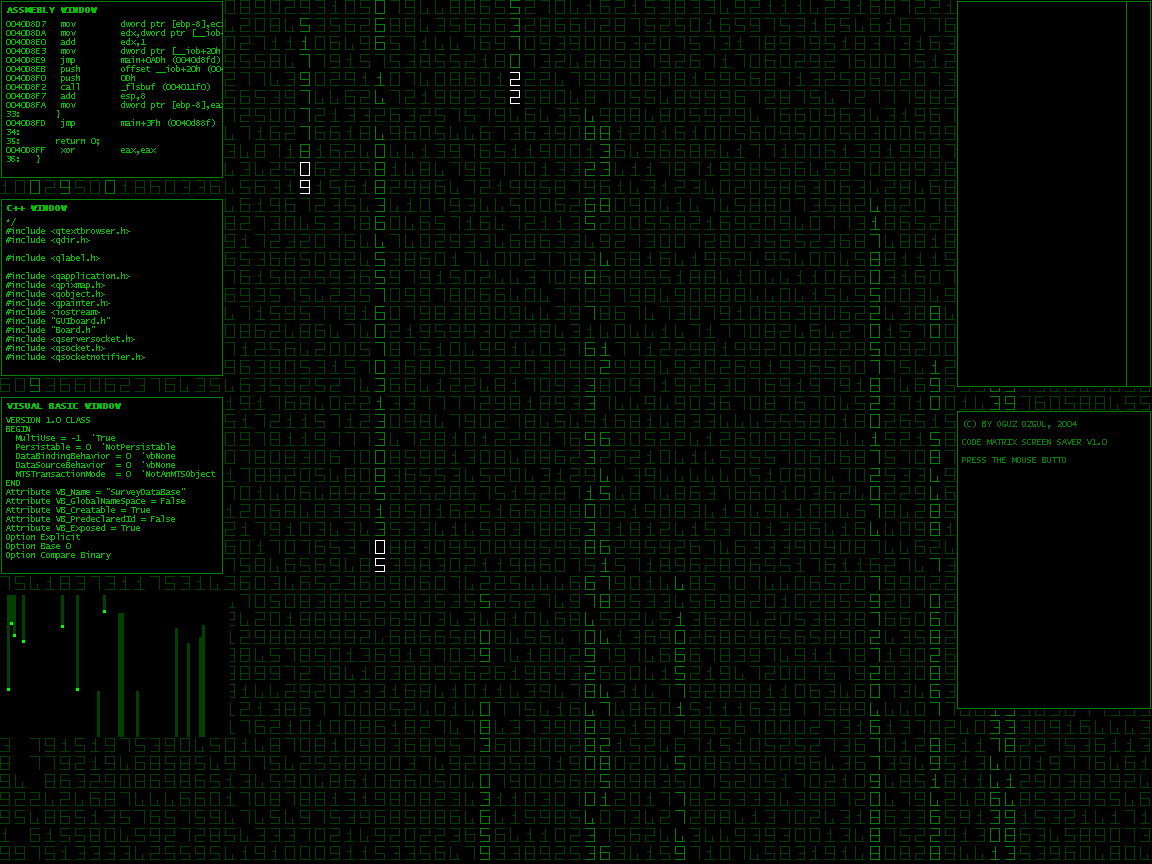Click the 'Option Explicit' line
This screenshot has width=1152, height=864.
click(43, 537)
